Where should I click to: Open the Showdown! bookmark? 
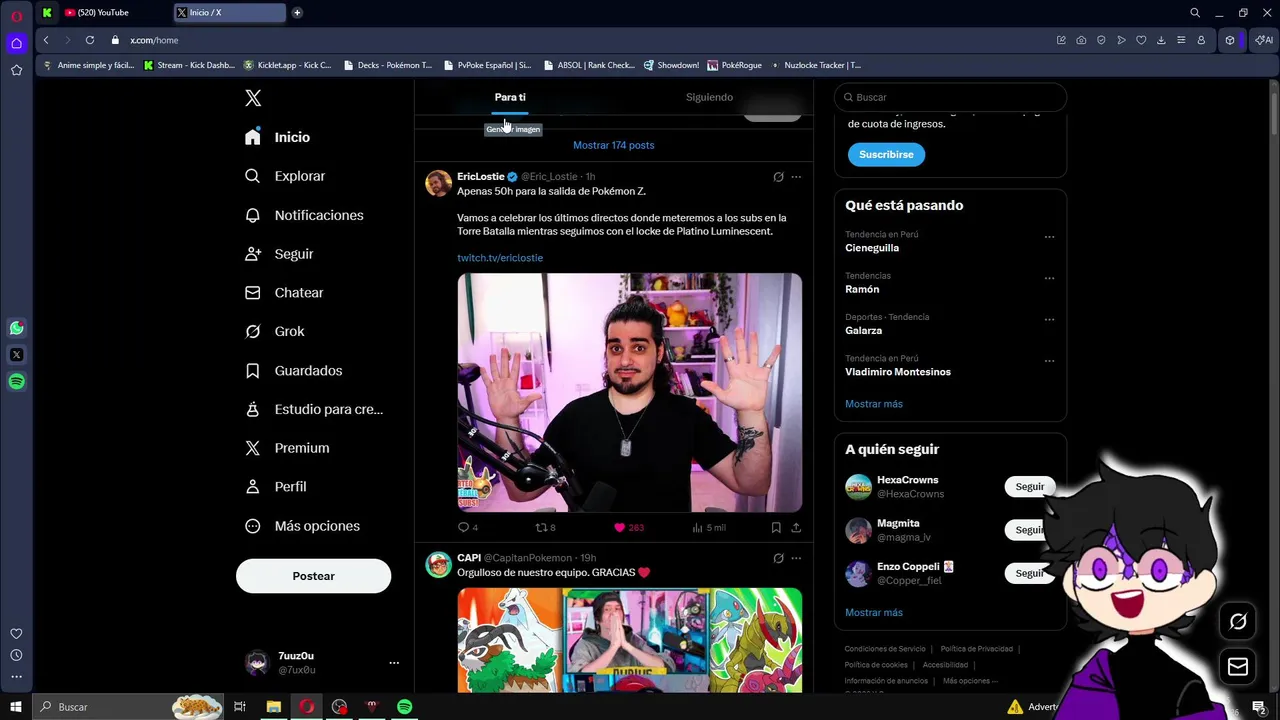pyautogui.click(x=671, y=65)
